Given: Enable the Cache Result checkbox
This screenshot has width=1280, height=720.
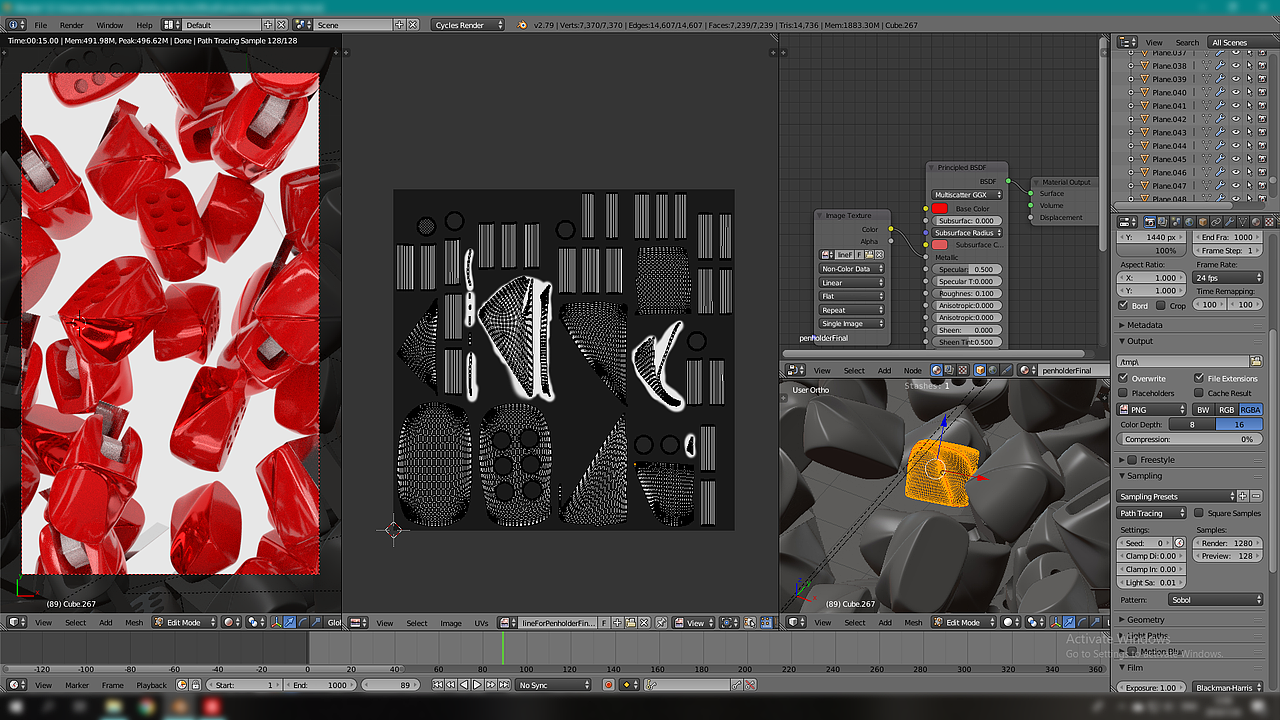Looking at the screenshot, I should pos(1199,393).
